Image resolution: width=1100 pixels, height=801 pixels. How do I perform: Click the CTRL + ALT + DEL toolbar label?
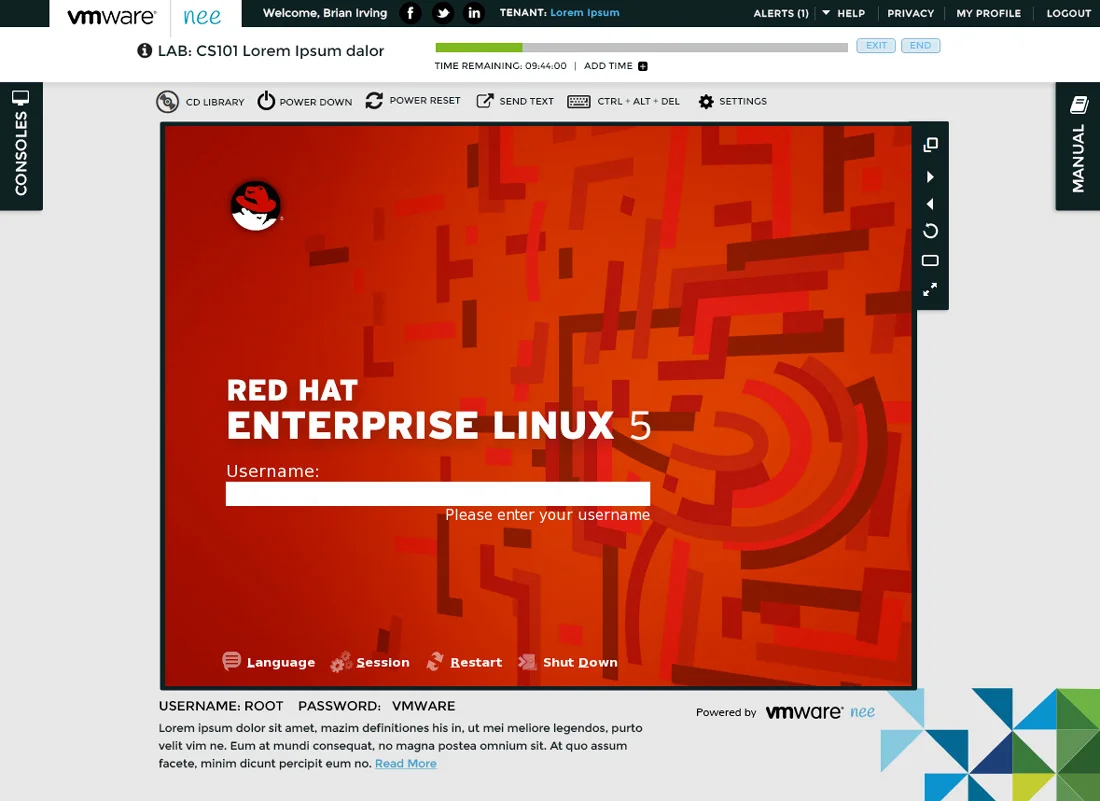[638, 102]
